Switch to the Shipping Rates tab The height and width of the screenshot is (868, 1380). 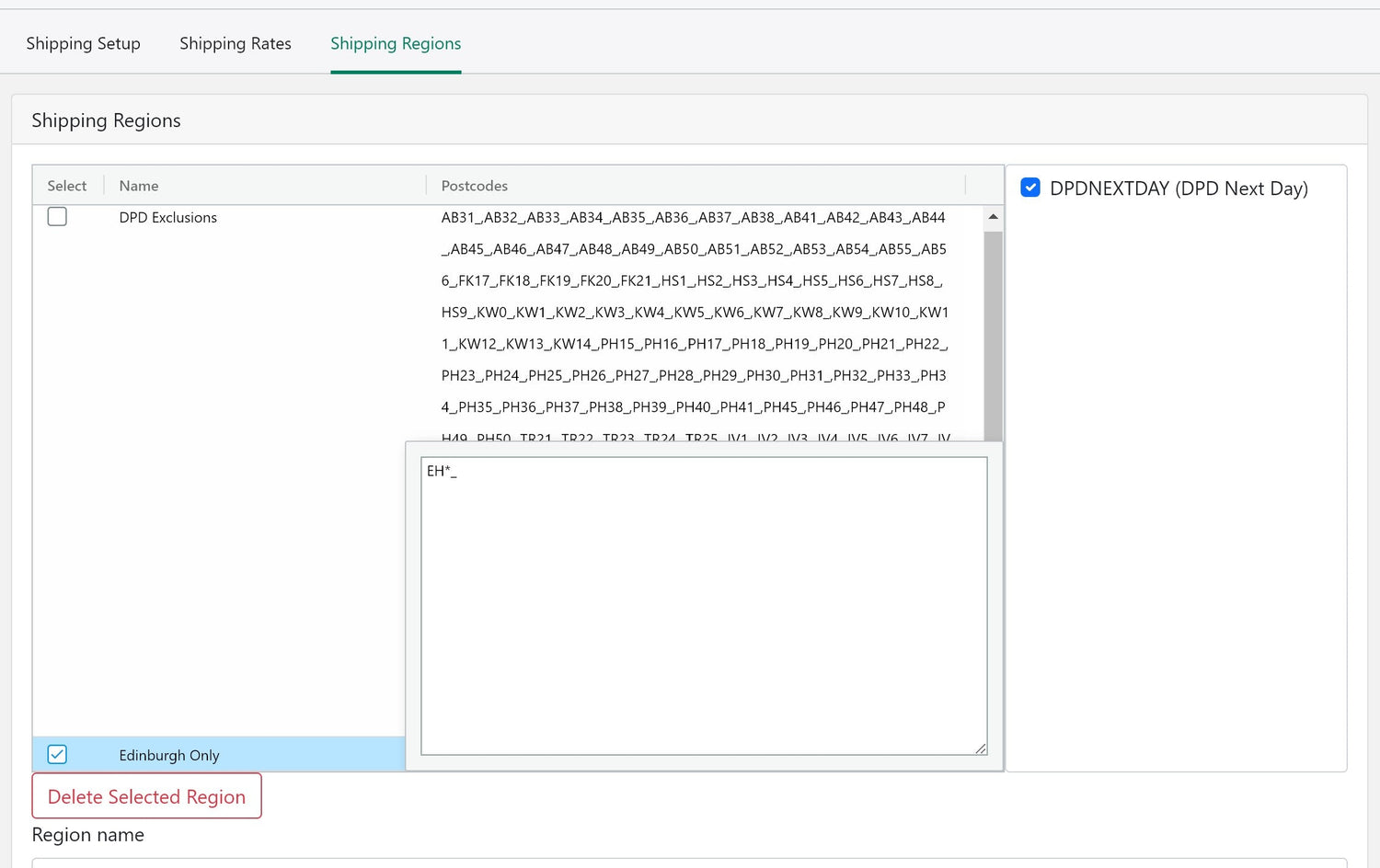pos(235,43)
